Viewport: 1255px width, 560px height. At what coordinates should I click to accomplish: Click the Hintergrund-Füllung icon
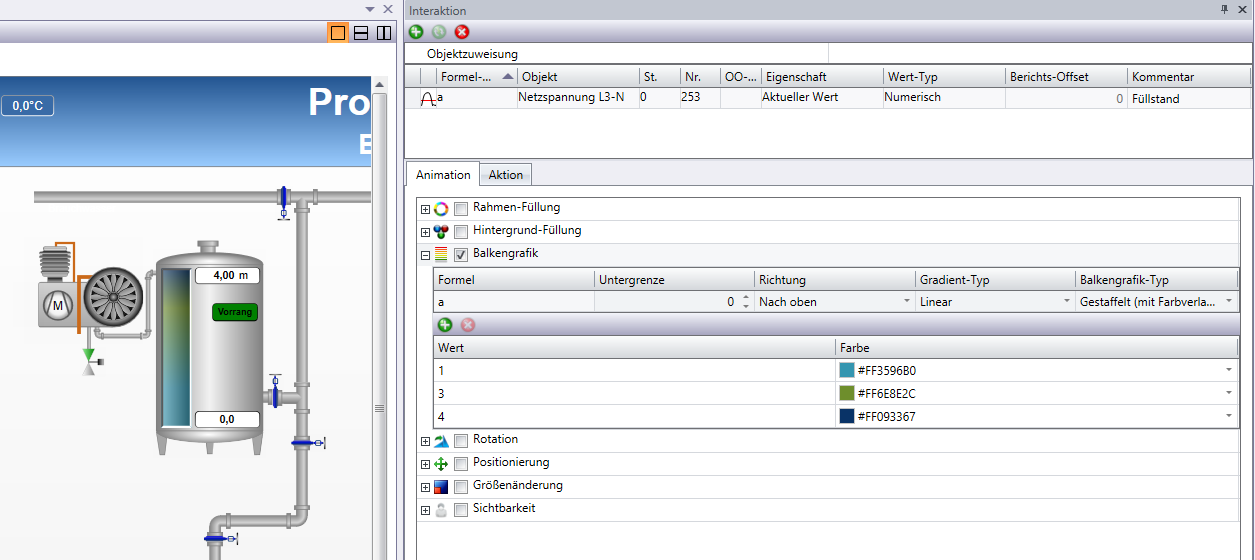coord(441,232)
